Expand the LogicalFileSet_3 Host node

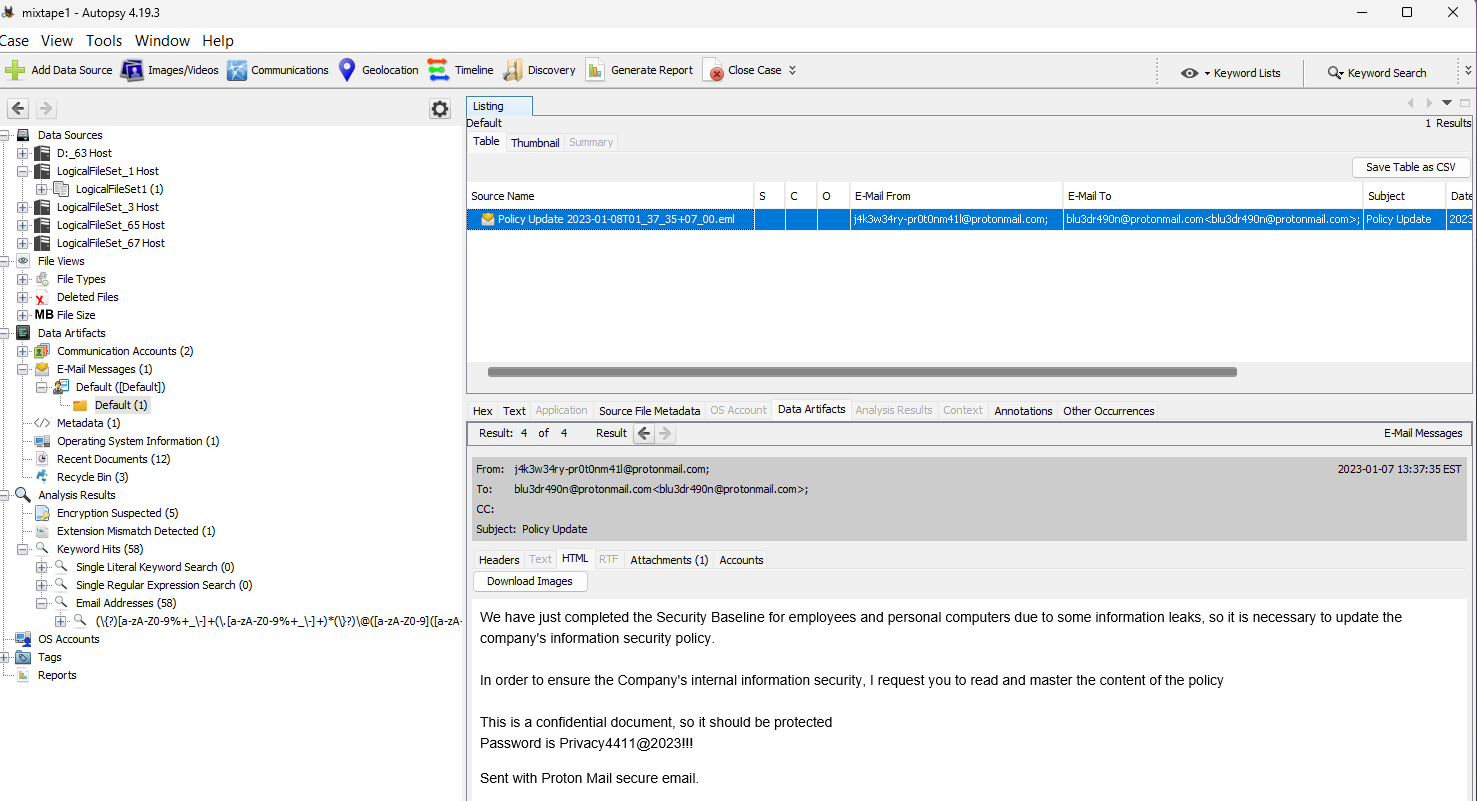click(x=23, y=207)
